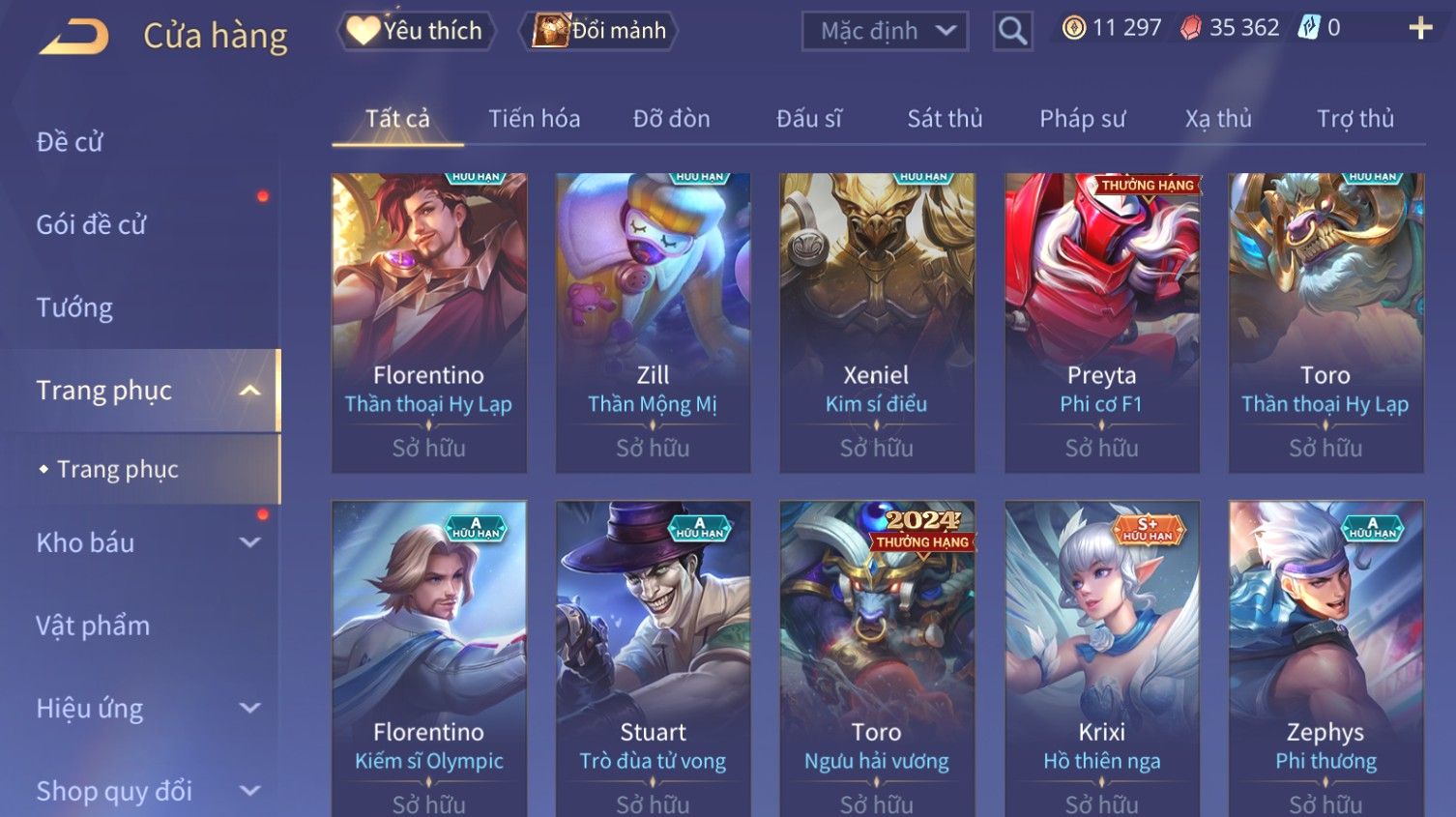Open the search magnifier icon
This screenshot has height=817, width=1456.
tap(1012, 31)
